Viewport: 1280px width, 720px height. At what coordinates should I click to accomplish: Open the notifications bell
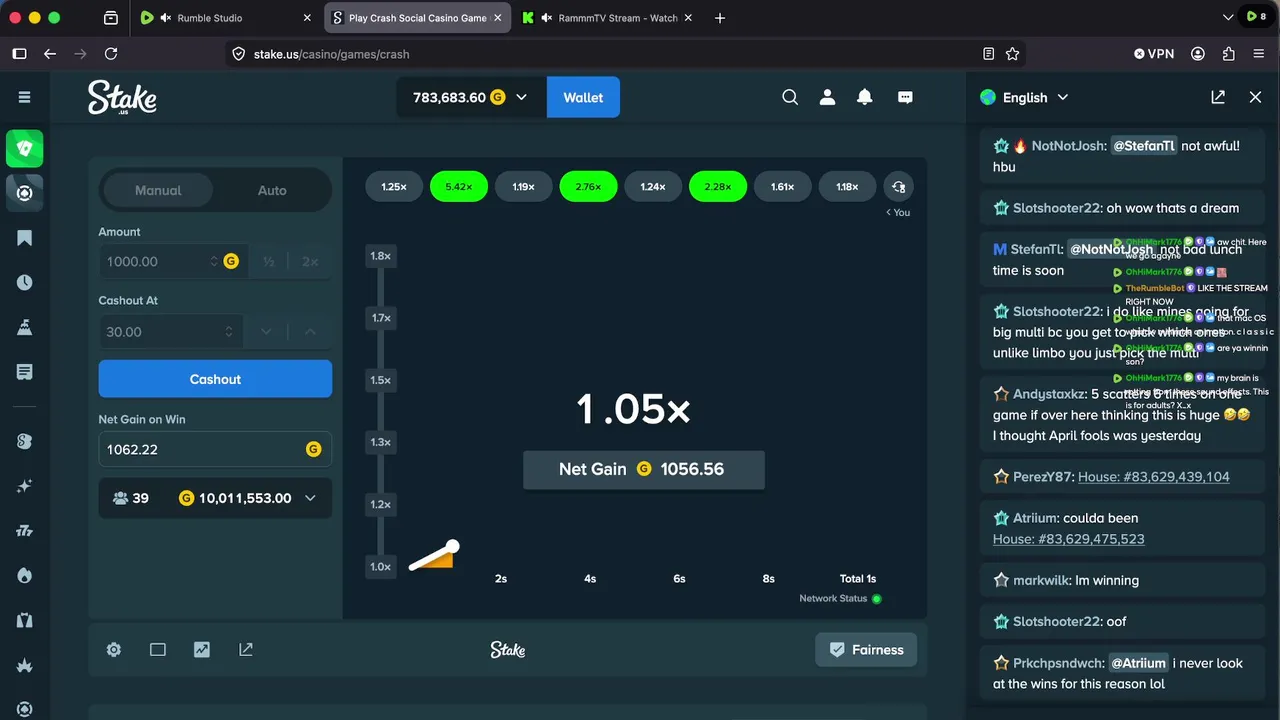tap(865, 97)
